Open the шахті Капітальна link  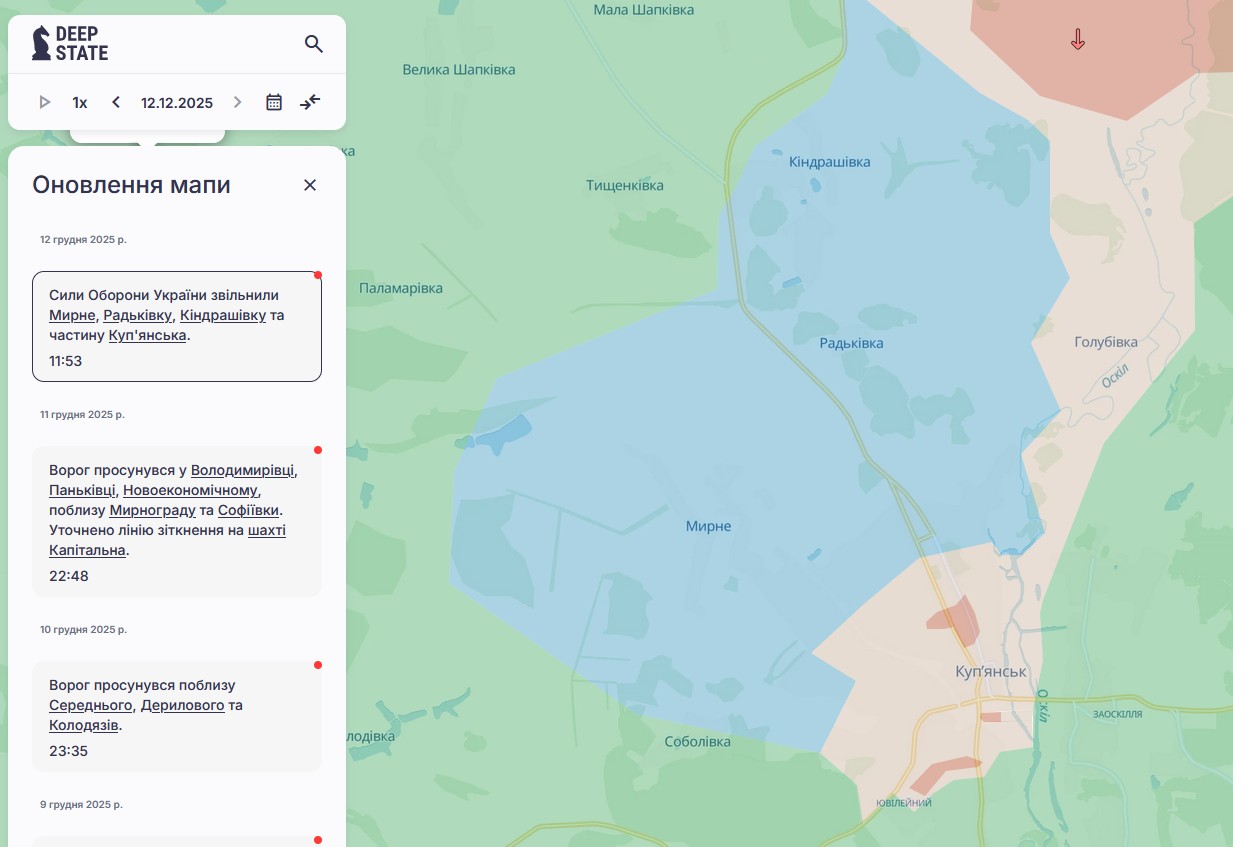pyautogui.click(x=167, y=540)
